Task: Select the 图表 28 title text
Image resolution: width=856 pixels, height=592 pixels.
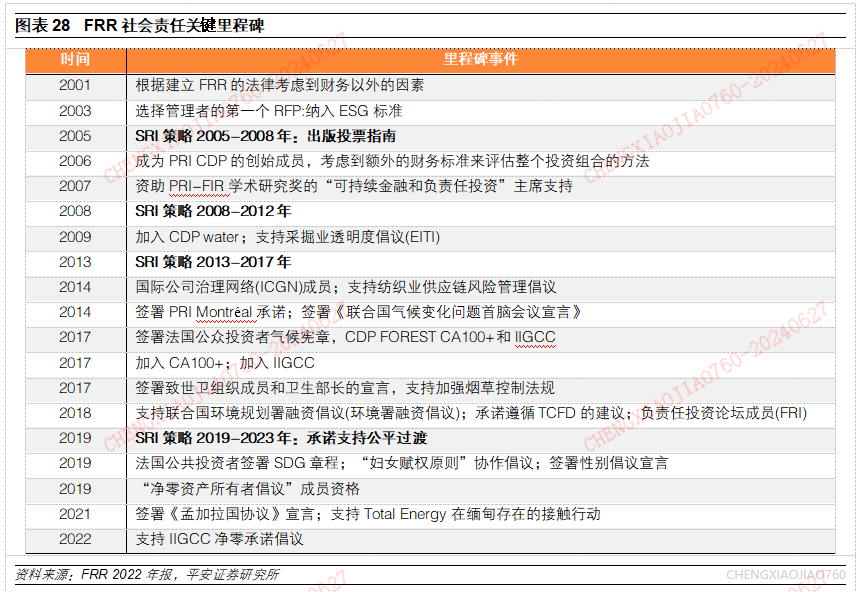Action: (x=140, y=25)
